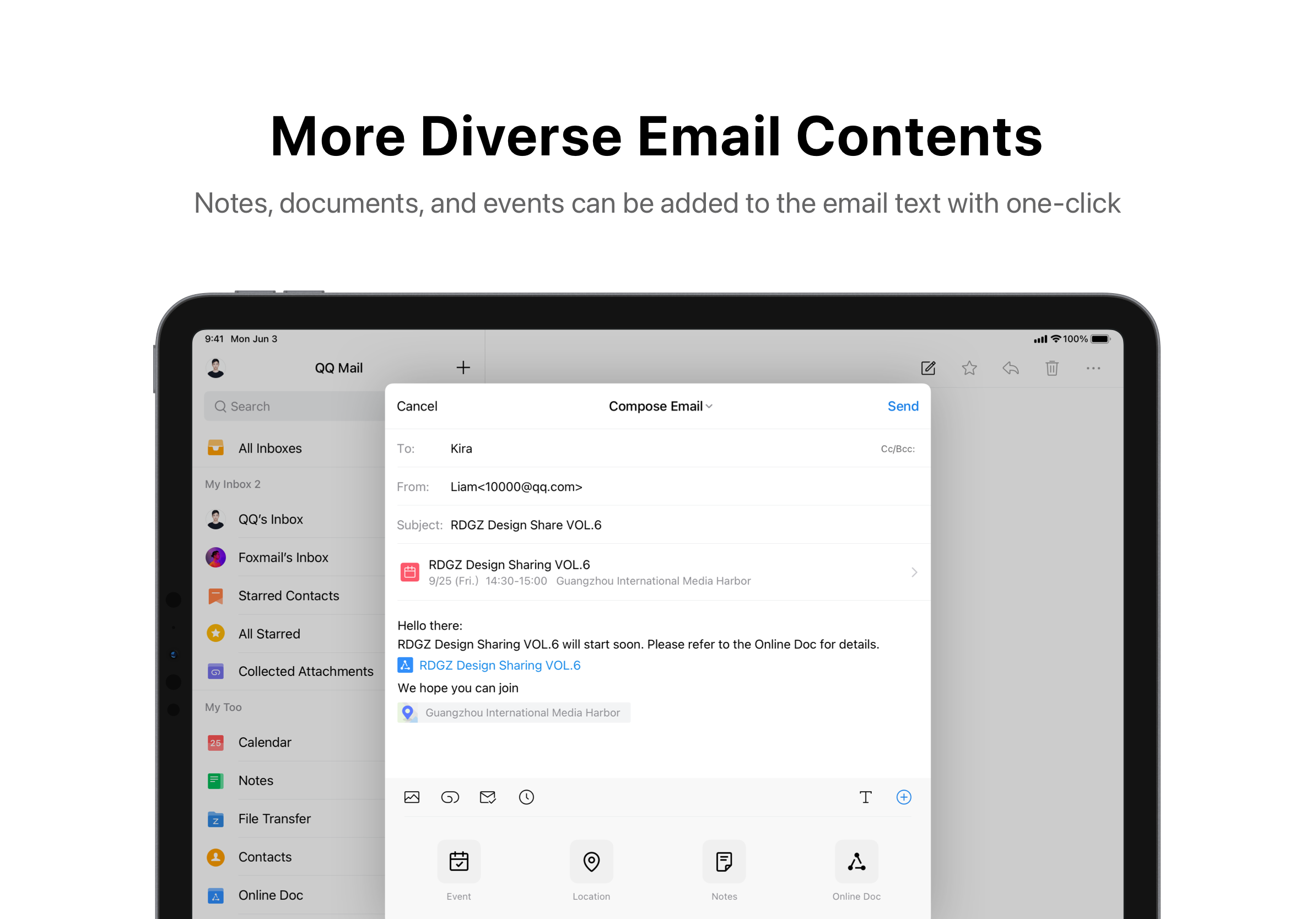Expand the Cc/Bcc recipient fields
This screenshot has height=919, width=1316.
point(897,448)
